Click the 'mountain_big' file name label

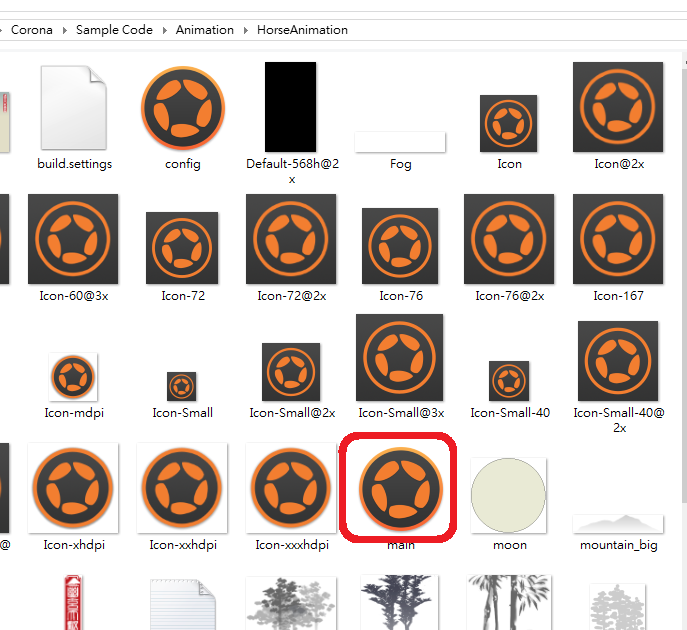(x=619, y=545)
